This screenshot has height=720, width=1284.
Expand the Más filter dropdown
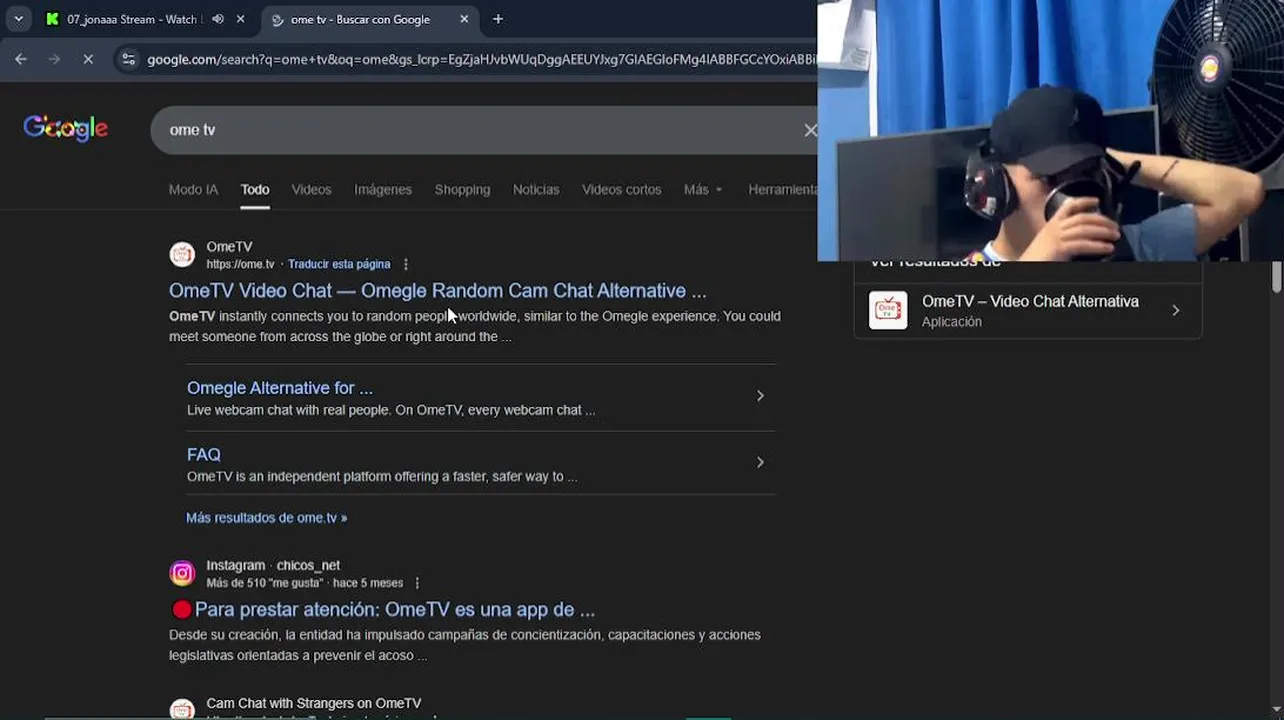click(x=703, y=189)
